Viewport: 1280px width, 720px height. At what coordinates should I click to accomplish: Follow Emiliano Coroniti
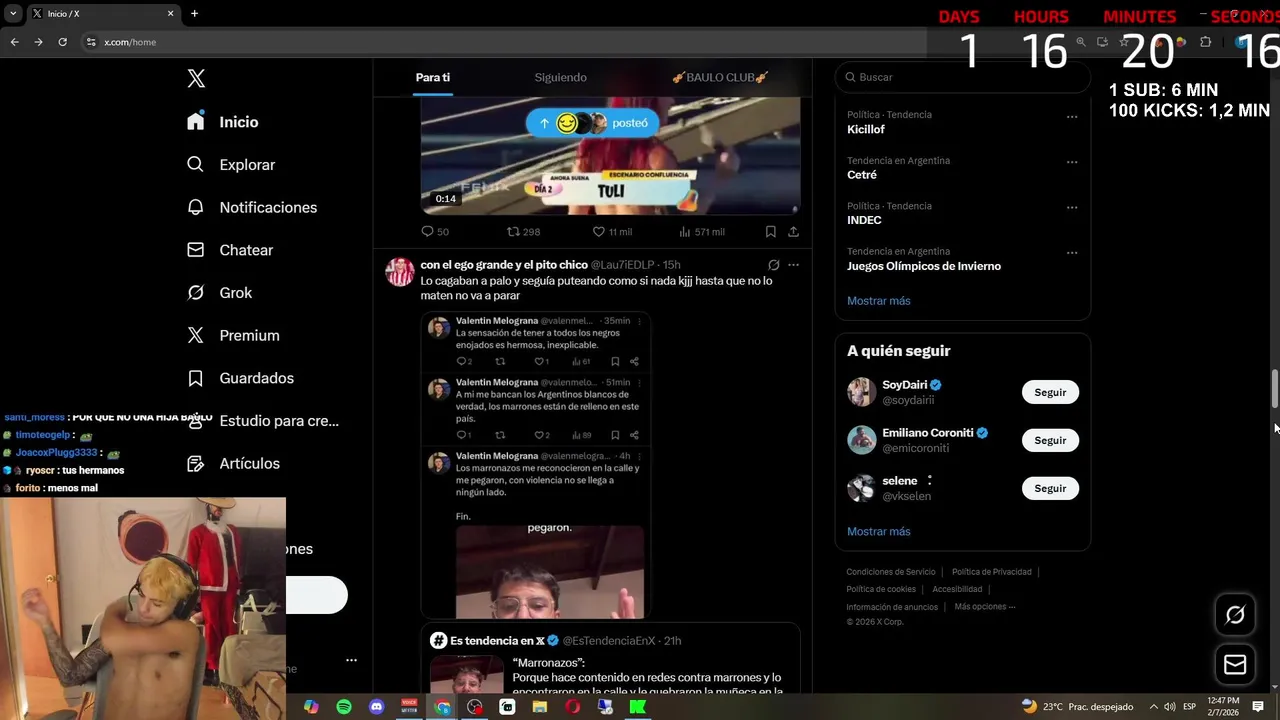point(1050,440)
